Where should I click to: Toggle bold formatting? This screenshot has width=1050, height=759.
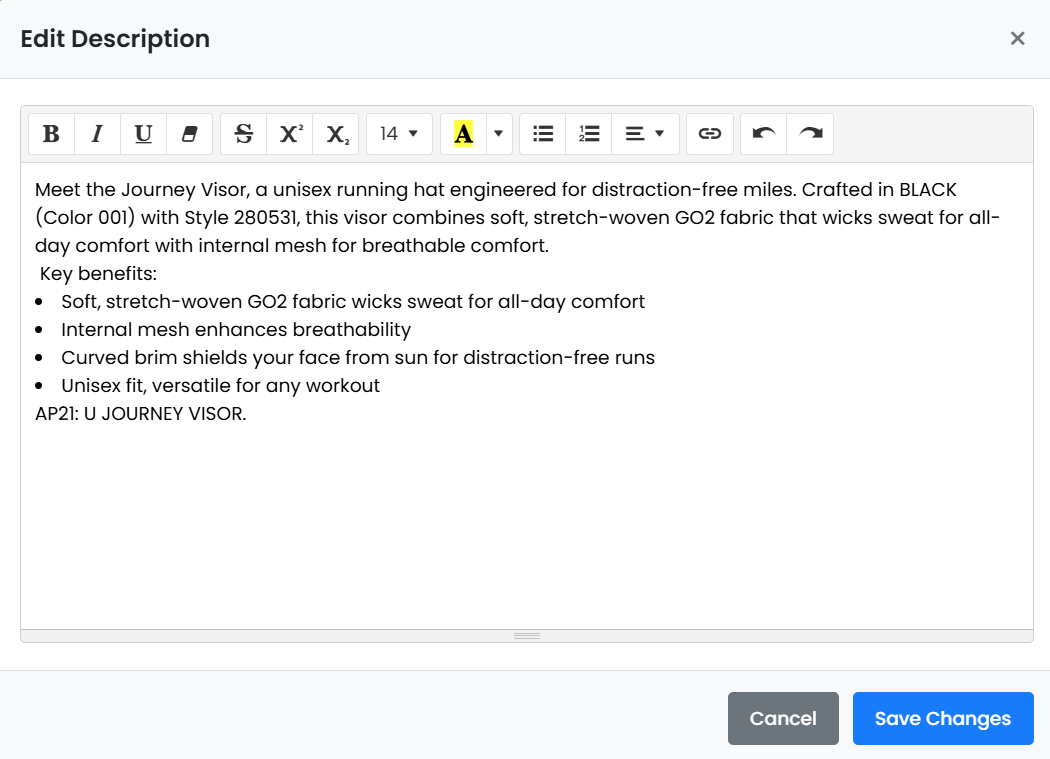point(52,134)
